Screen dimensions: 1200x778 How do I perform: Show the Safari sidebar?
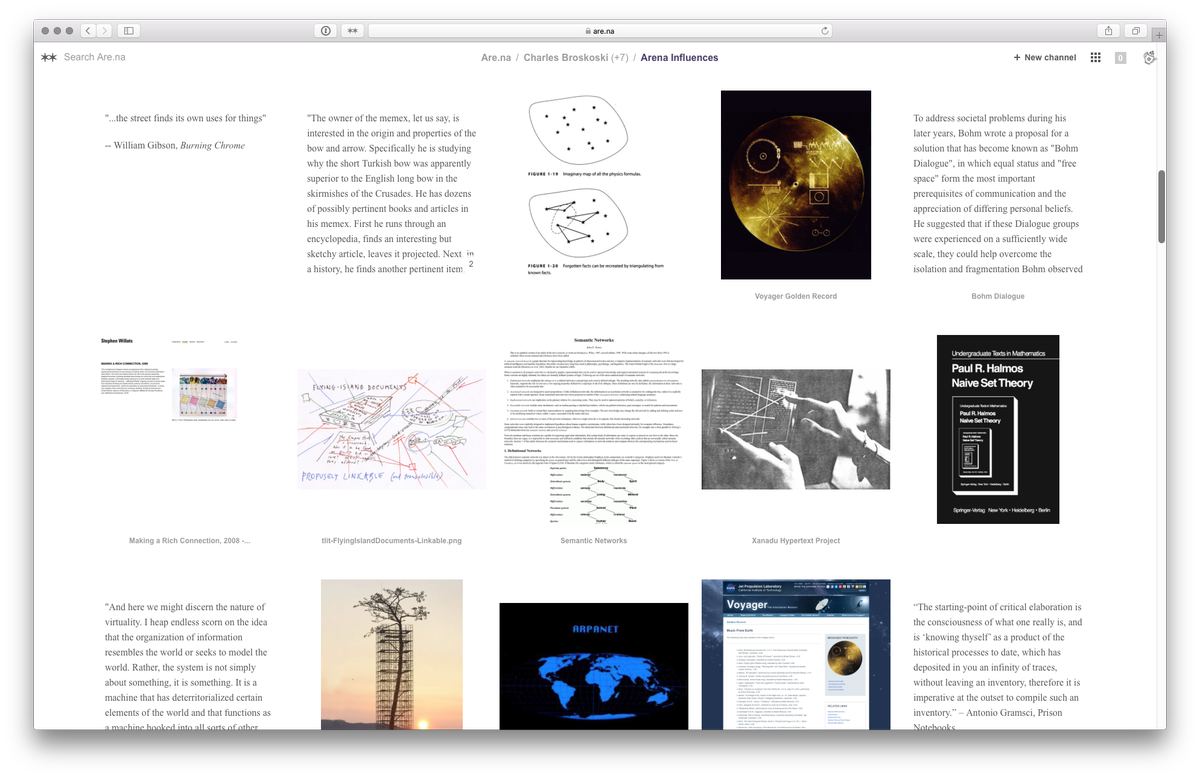(x=130, y=31)
